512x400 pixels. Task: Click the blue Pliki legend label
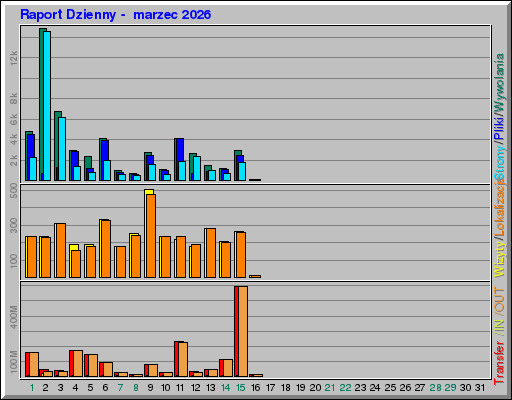[x=499, y=129]
